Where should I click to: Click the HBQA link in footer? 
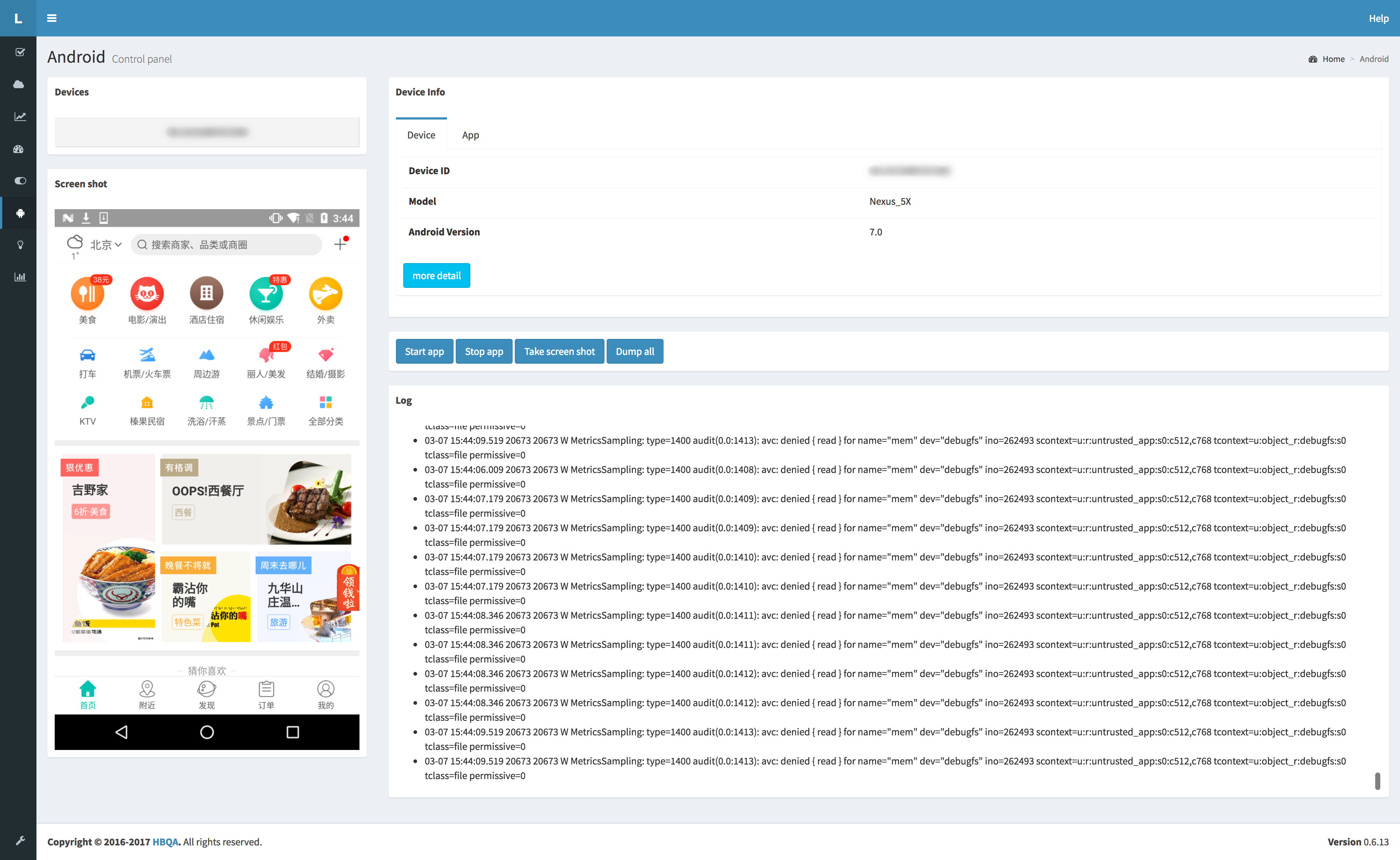[165, 842]
